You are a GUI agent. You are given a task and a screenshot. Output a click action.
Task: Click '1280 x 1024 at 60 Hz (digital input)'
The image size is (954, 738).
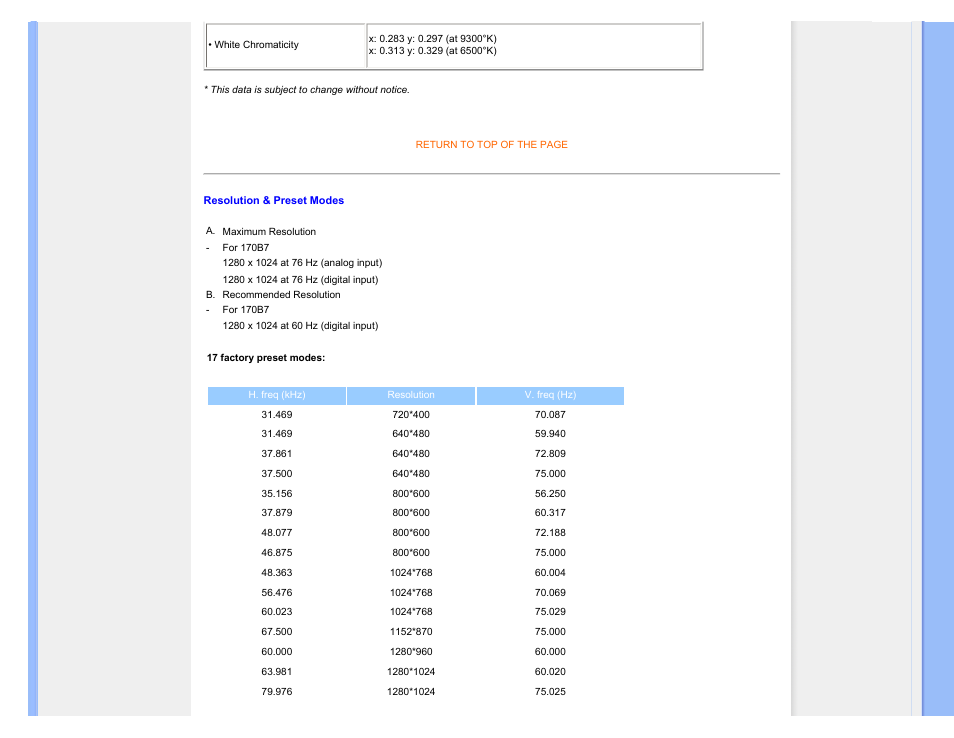300,326
